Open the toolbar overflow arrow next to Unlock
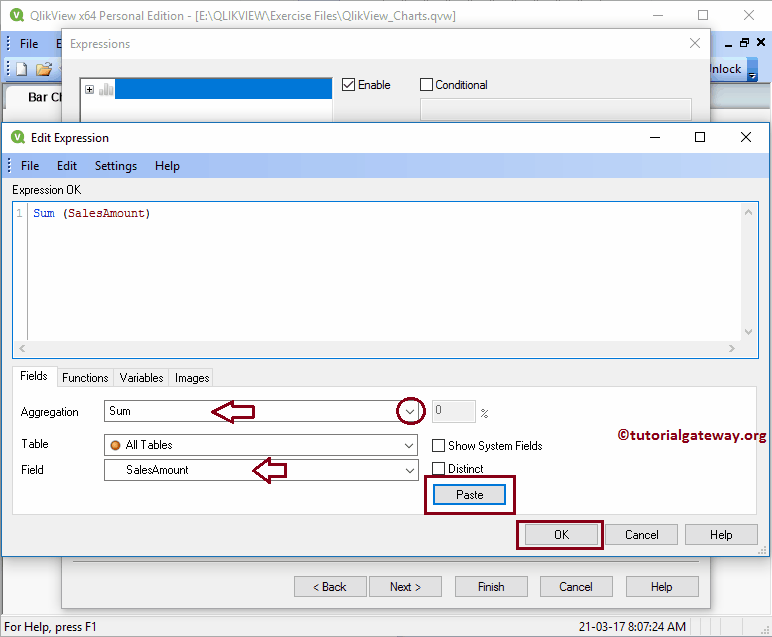Screen dimensions: 772x637 752,70
